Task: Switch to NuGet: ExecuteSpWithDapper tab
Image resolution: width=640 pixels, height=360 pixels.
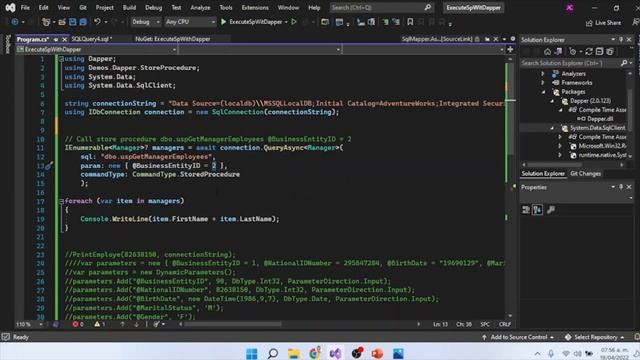Action: coord(173,39)
